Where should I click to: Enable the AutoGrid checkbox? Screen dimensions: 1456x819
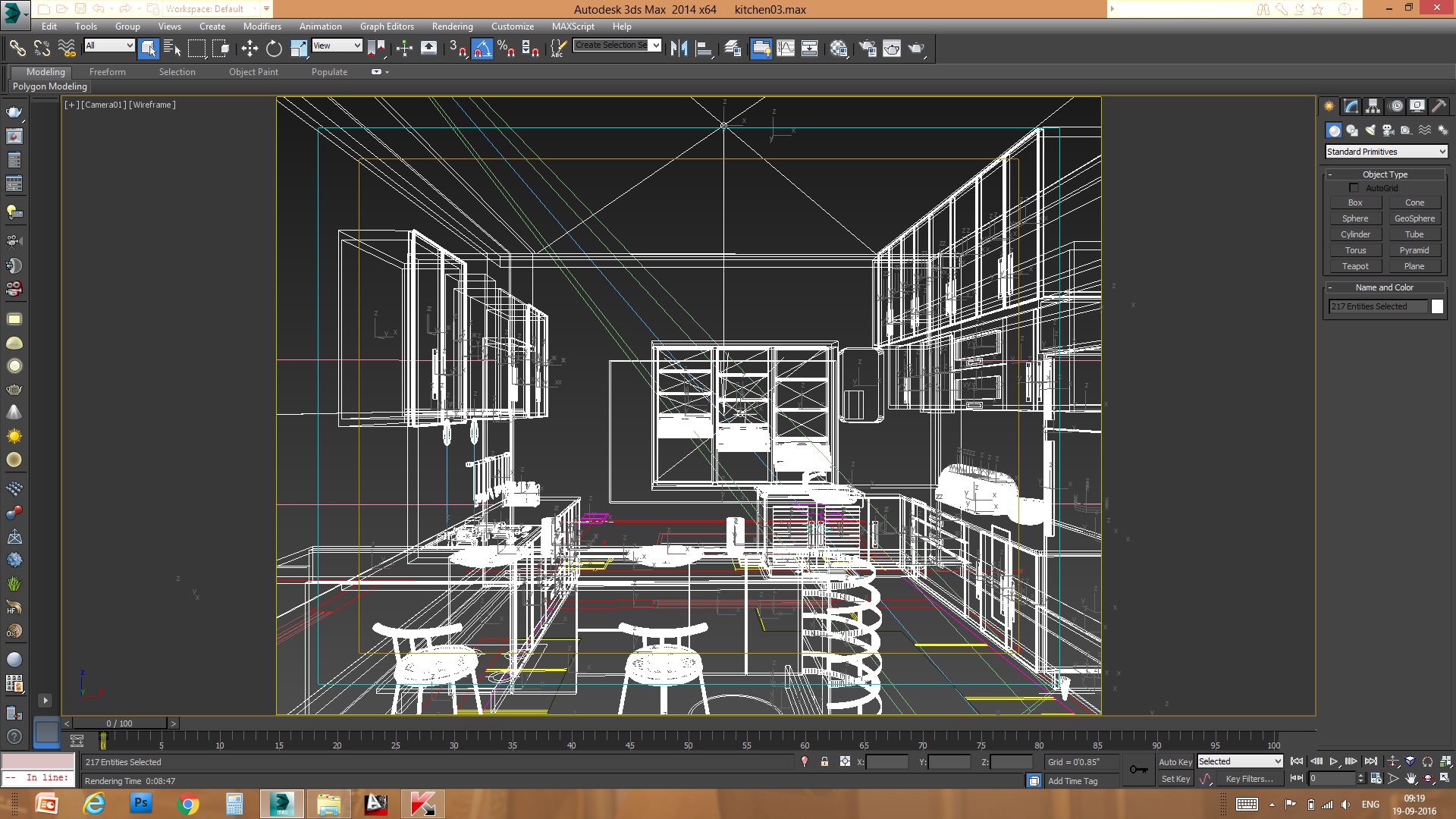[x=1354, y=188]
